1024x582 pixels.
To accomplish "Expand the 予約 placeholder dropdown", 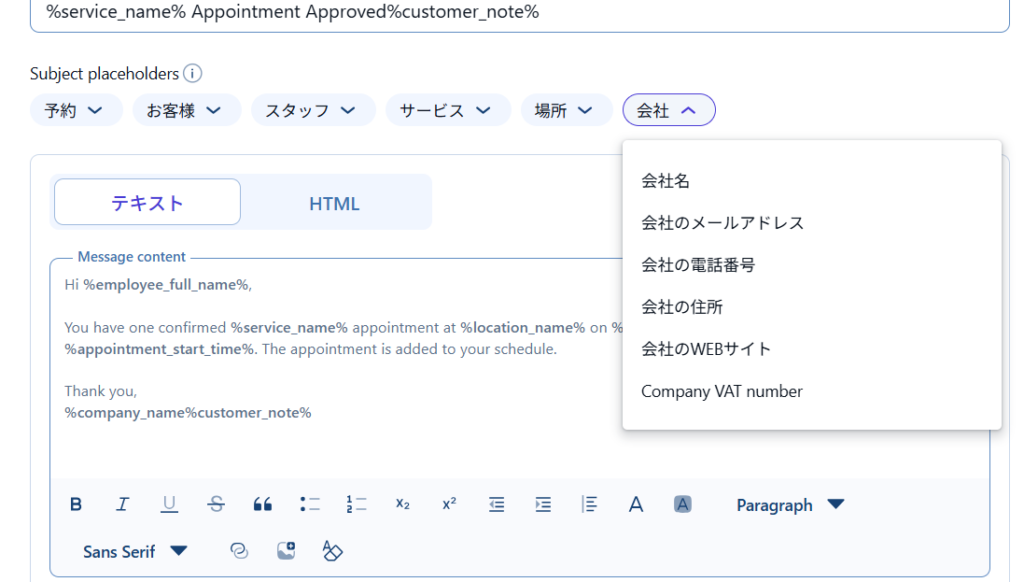I will pyautogui.click(x=75, y=111).
